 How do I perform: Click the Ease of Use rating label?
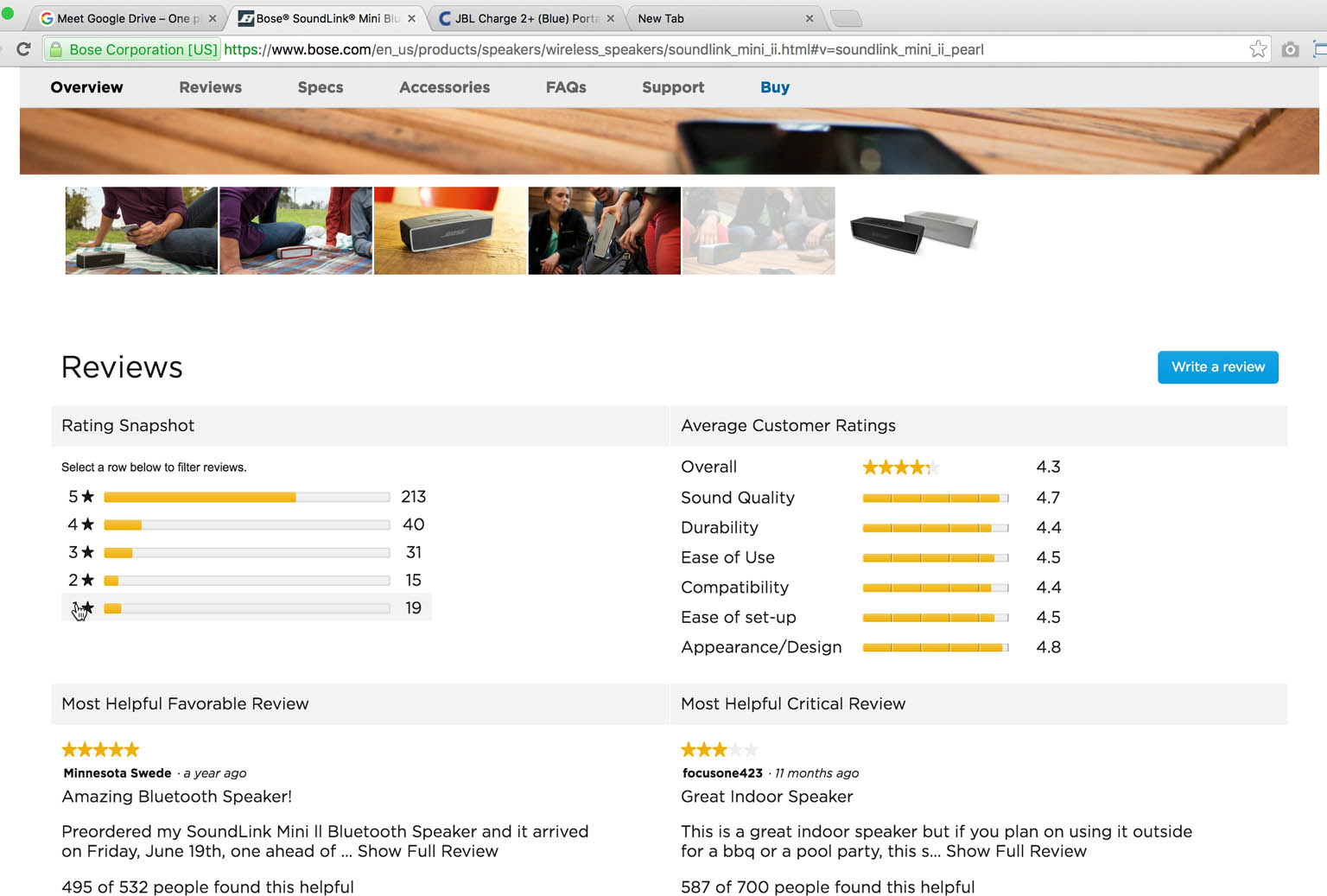727,557
